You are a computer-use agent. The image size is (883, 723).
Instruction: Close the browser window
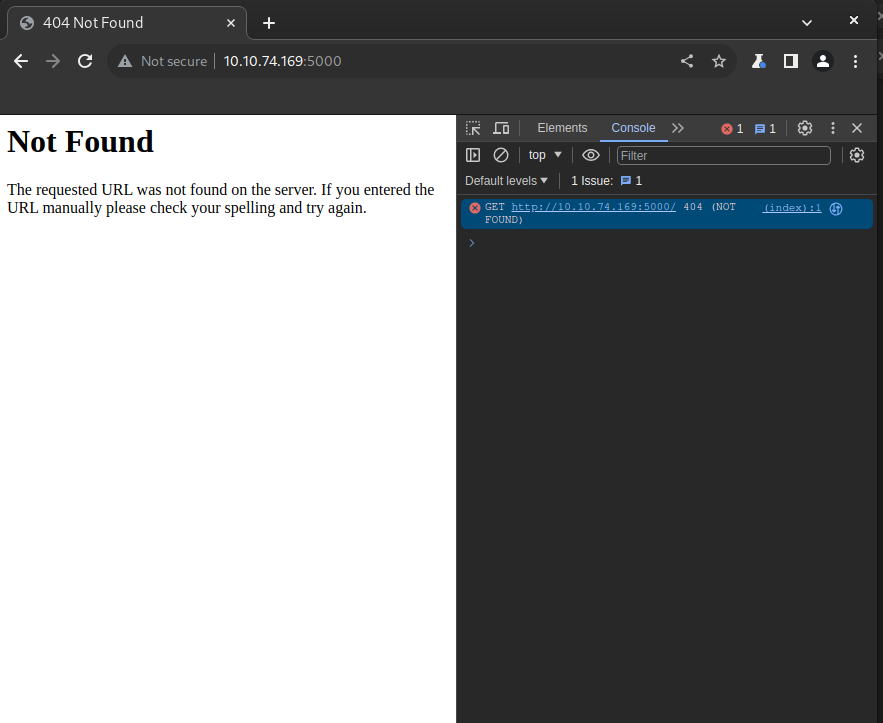tap(854, 20)
